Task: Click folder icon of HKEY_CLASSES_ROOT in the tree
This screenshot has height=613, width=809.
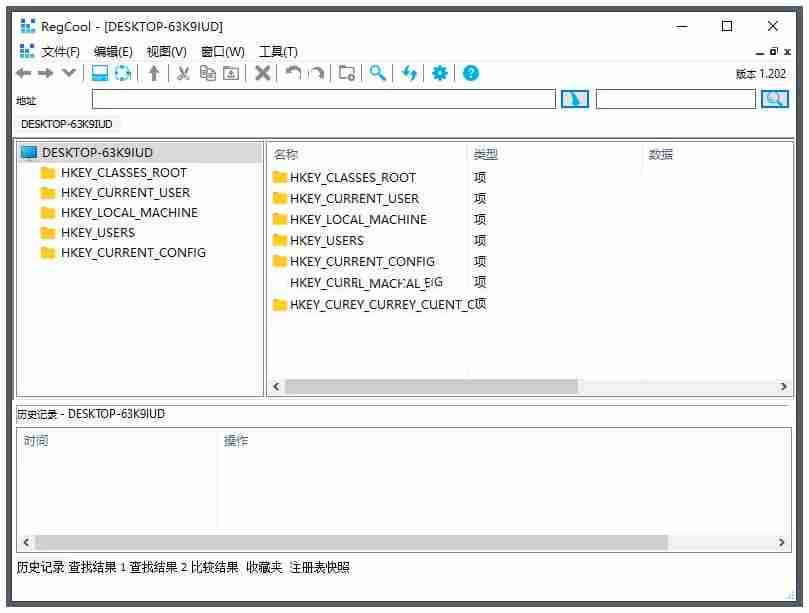Action: coord(48,173)
